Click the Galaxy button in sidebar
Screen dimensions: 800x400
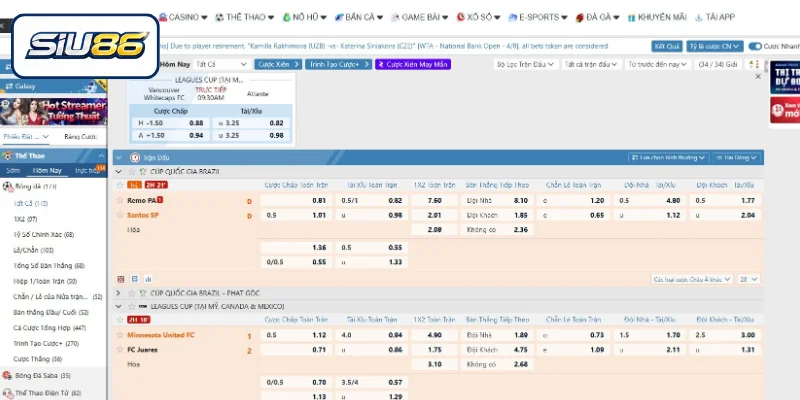pyautogui.click(x=54, y=86)
